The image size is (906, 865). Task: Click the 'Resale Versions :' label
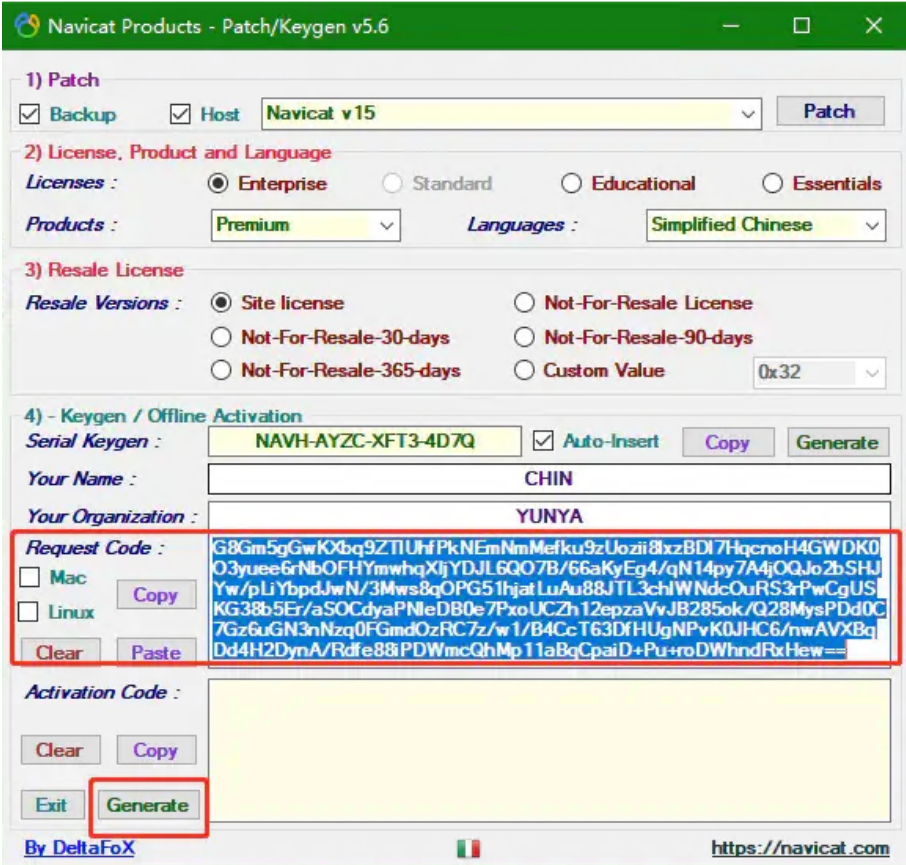click(x=103, y=303)
